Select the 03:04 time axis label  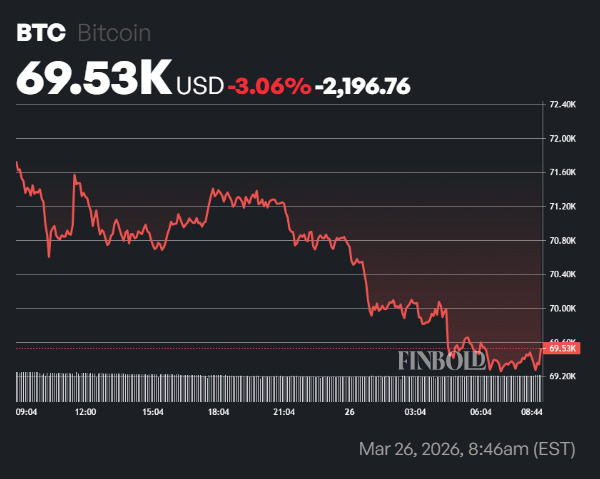415,411
